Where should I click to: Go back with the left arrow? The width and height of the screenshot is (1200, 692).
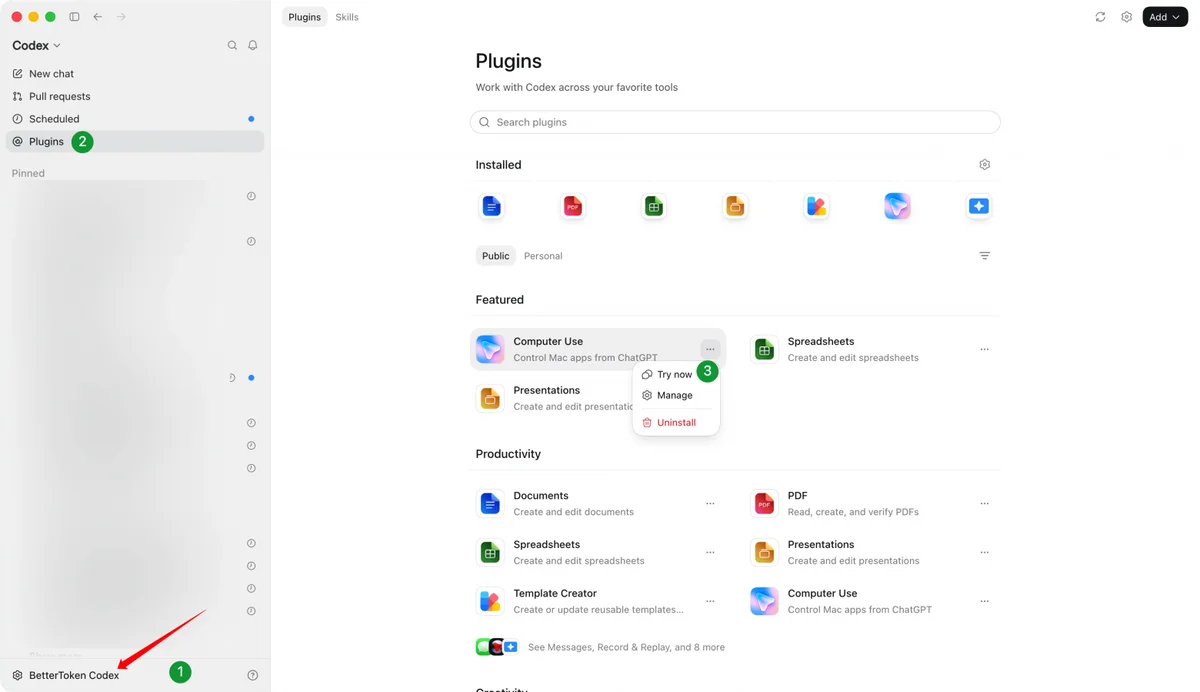click(98, 17)
